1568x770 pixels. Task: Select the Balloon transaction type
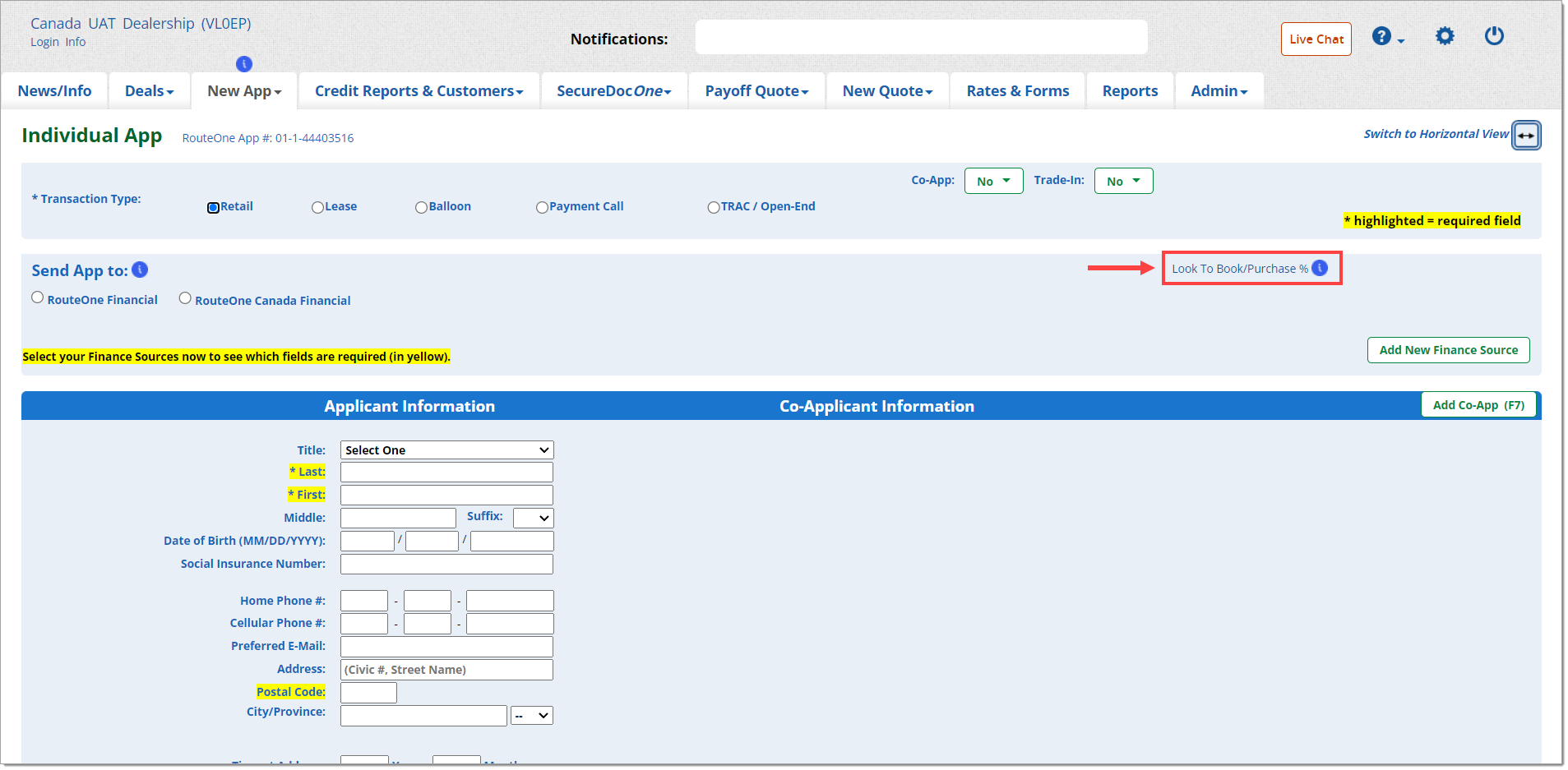(421, 207)
